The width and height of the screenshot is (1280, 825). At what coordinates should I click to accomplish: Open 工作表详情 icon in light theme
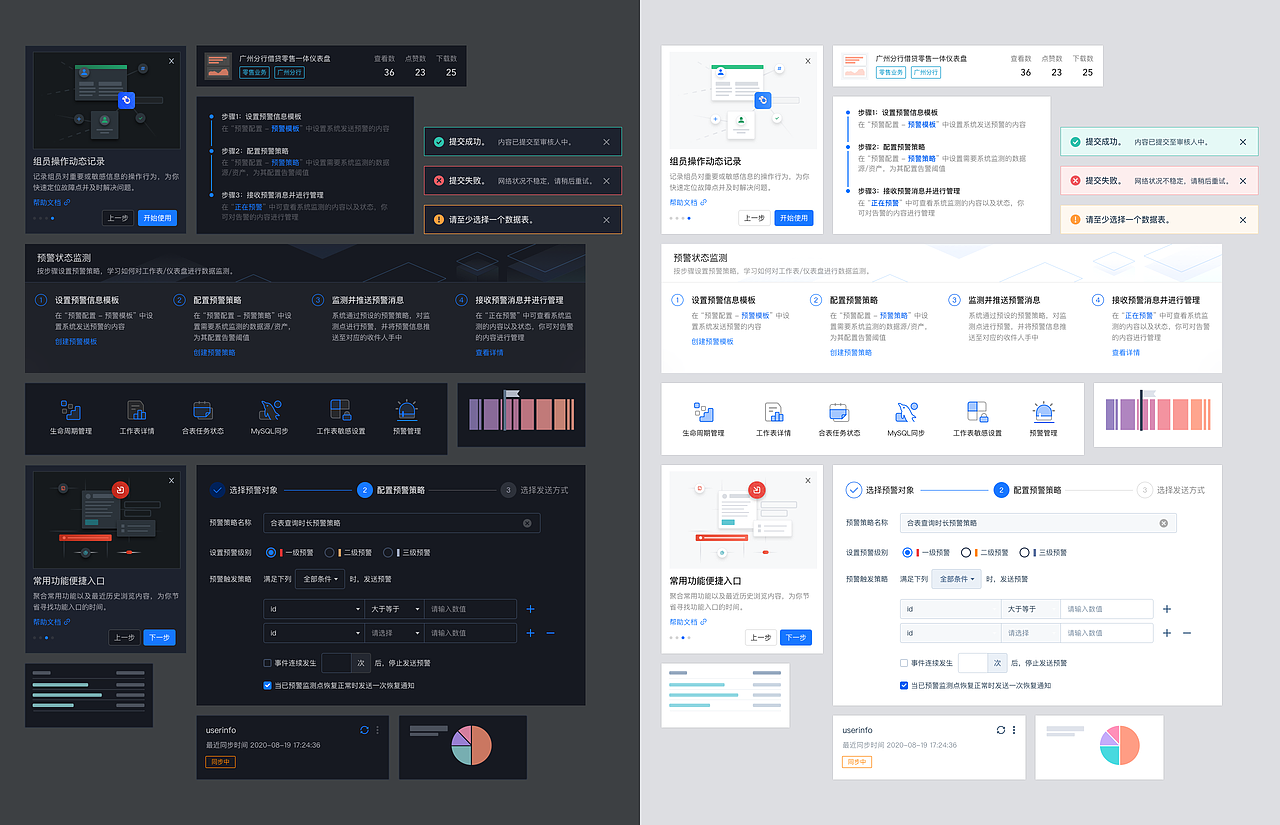click(773, 412)
